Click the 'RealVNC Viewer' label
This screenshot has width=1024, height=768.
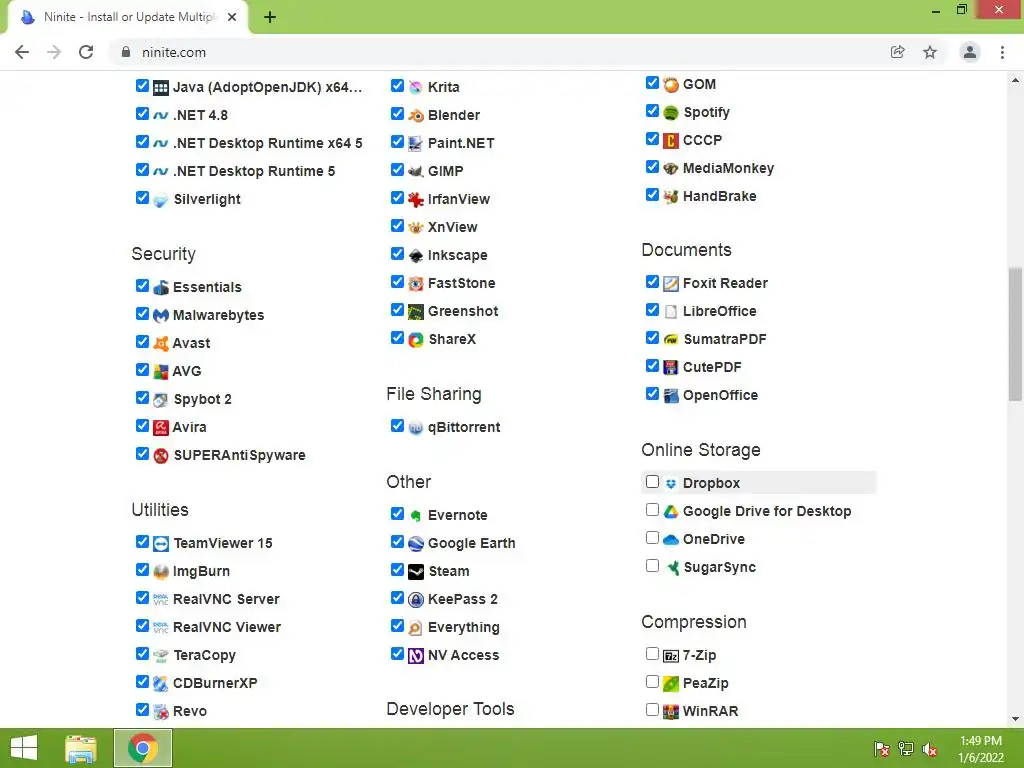click(x=227, y=628)
